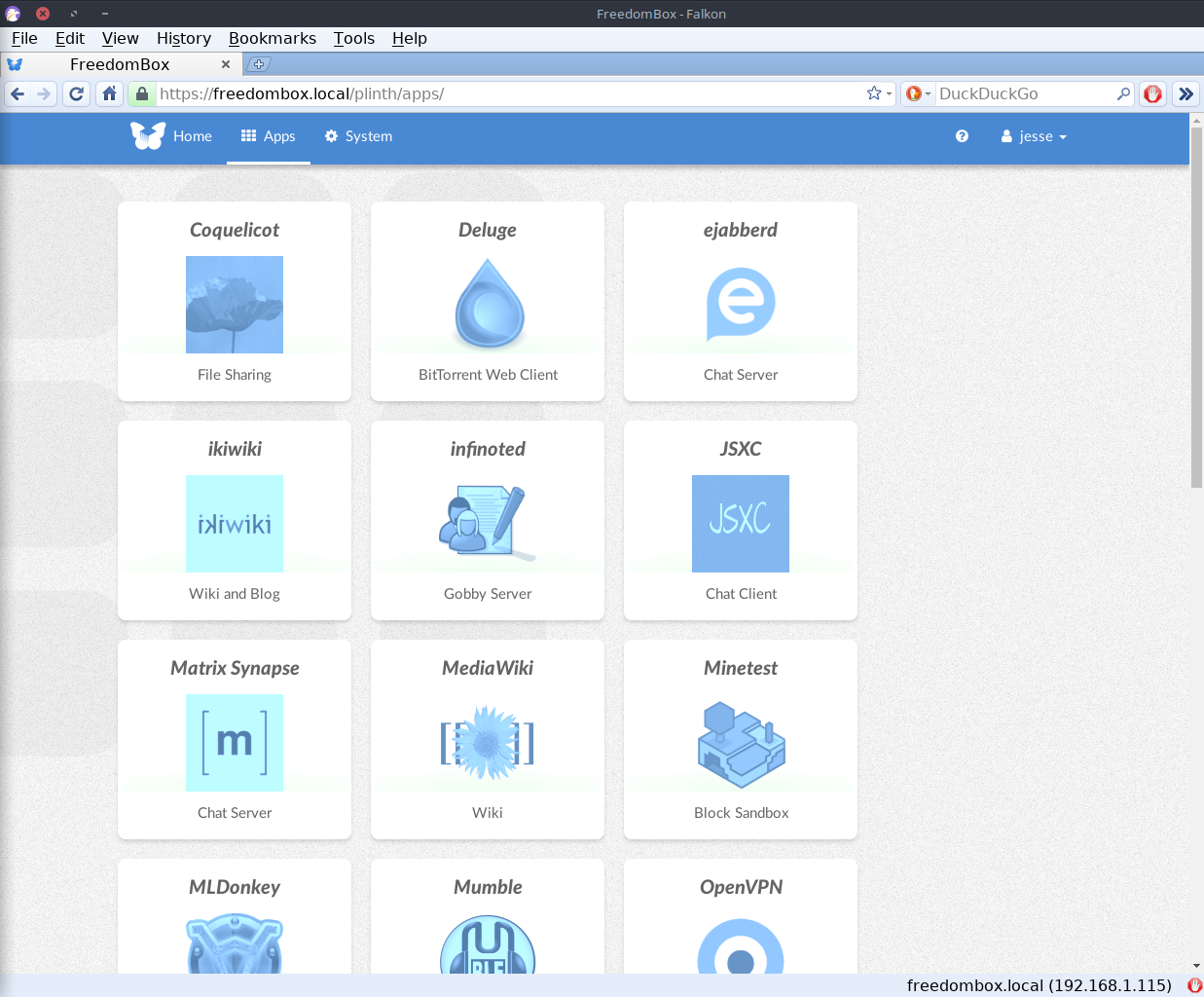Viewport: 1204px width, 997px height.
Task: Click the Matrix Synapse title
Action: pos(235,668)
